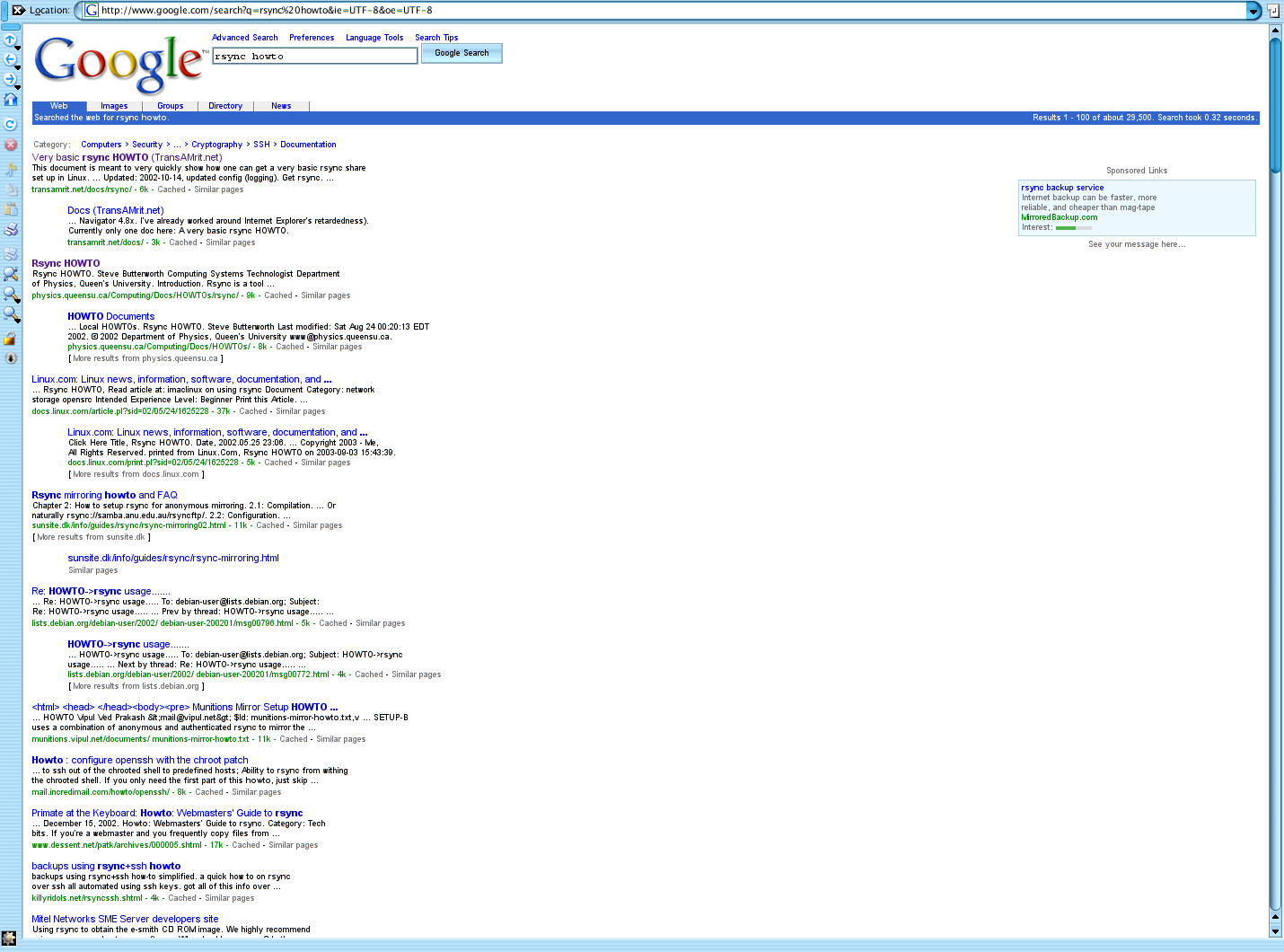
Task: Go forward with the Forward arrow icon
Action: pyautogui.click(x=11, y=80)
